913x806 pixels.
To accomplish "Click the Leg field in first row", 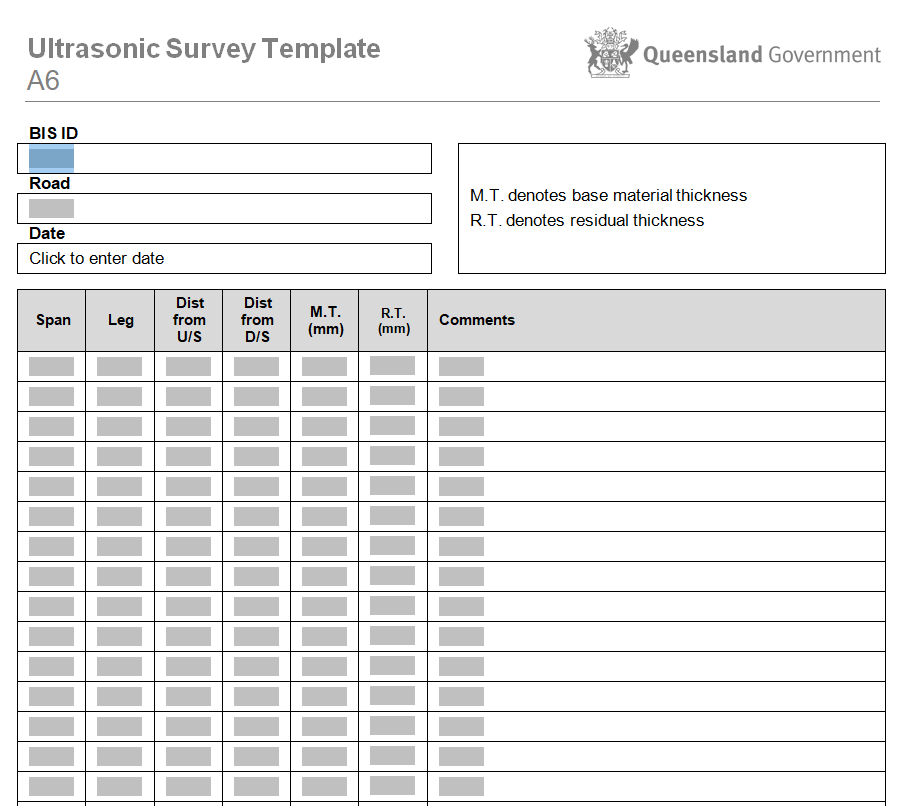I will (119, 367).
